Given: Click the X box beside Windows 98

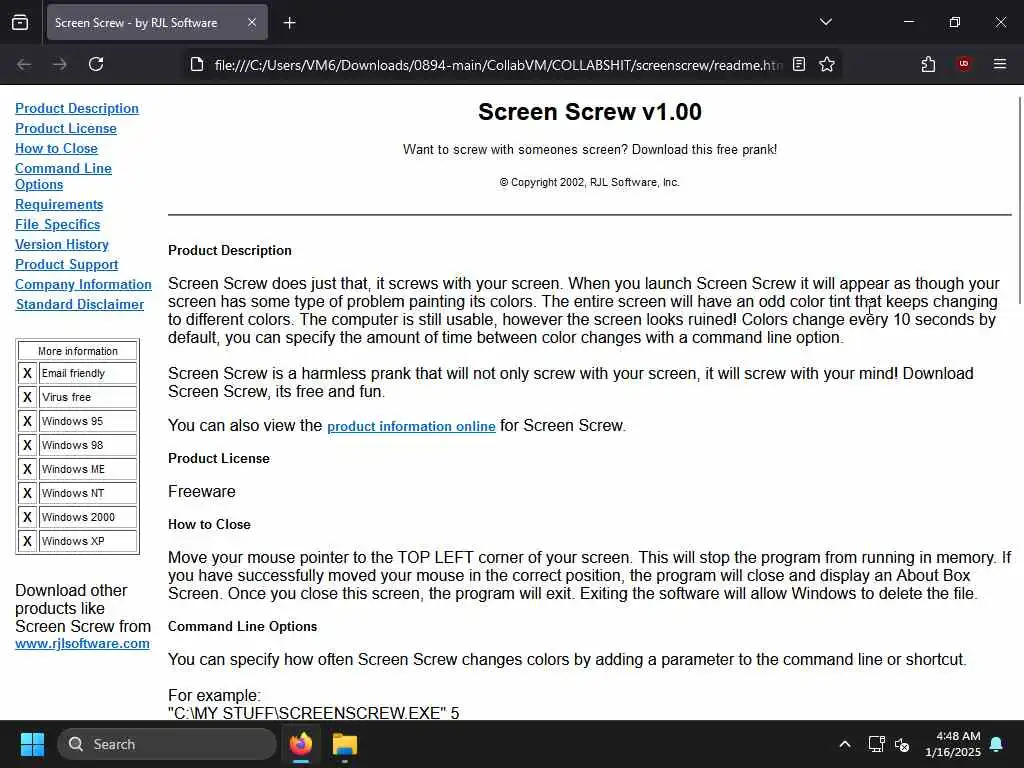Looking at the screenshot, I should 27,445.
